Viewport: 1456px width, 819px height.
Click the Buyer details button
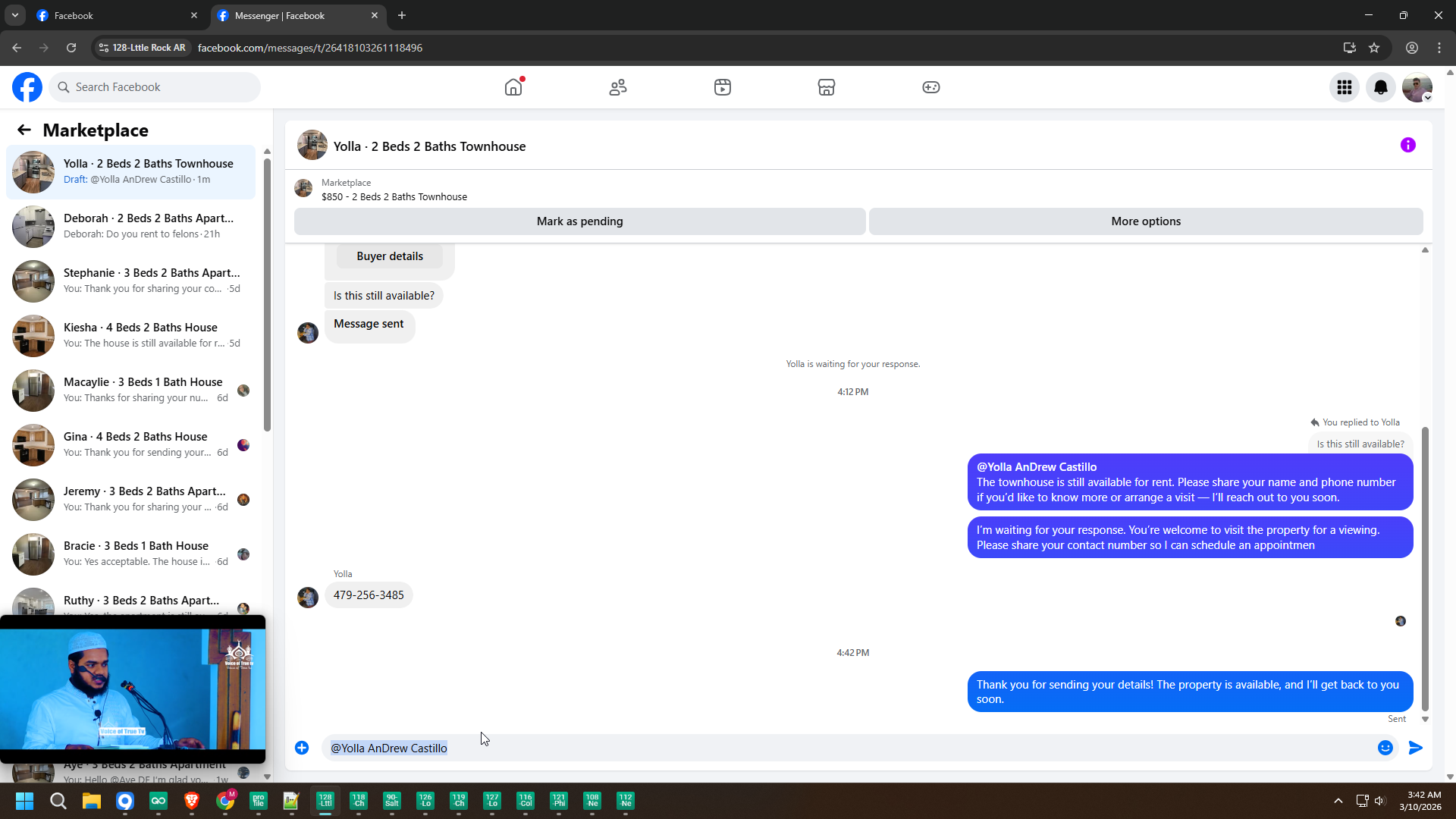[390, 256]
